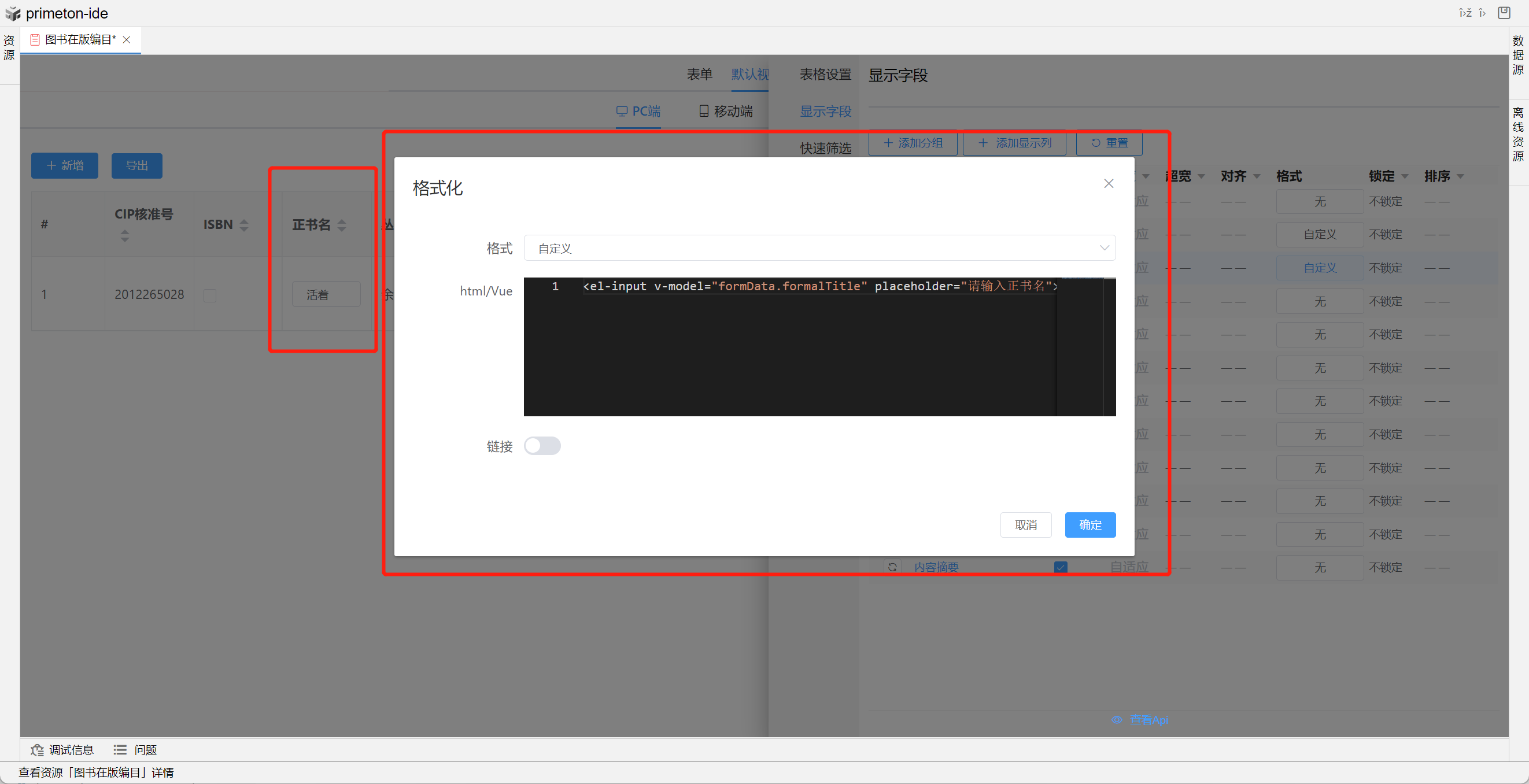Expand the 锁定 column filter arrow

pyautogui.click(x=1404, y=176)
